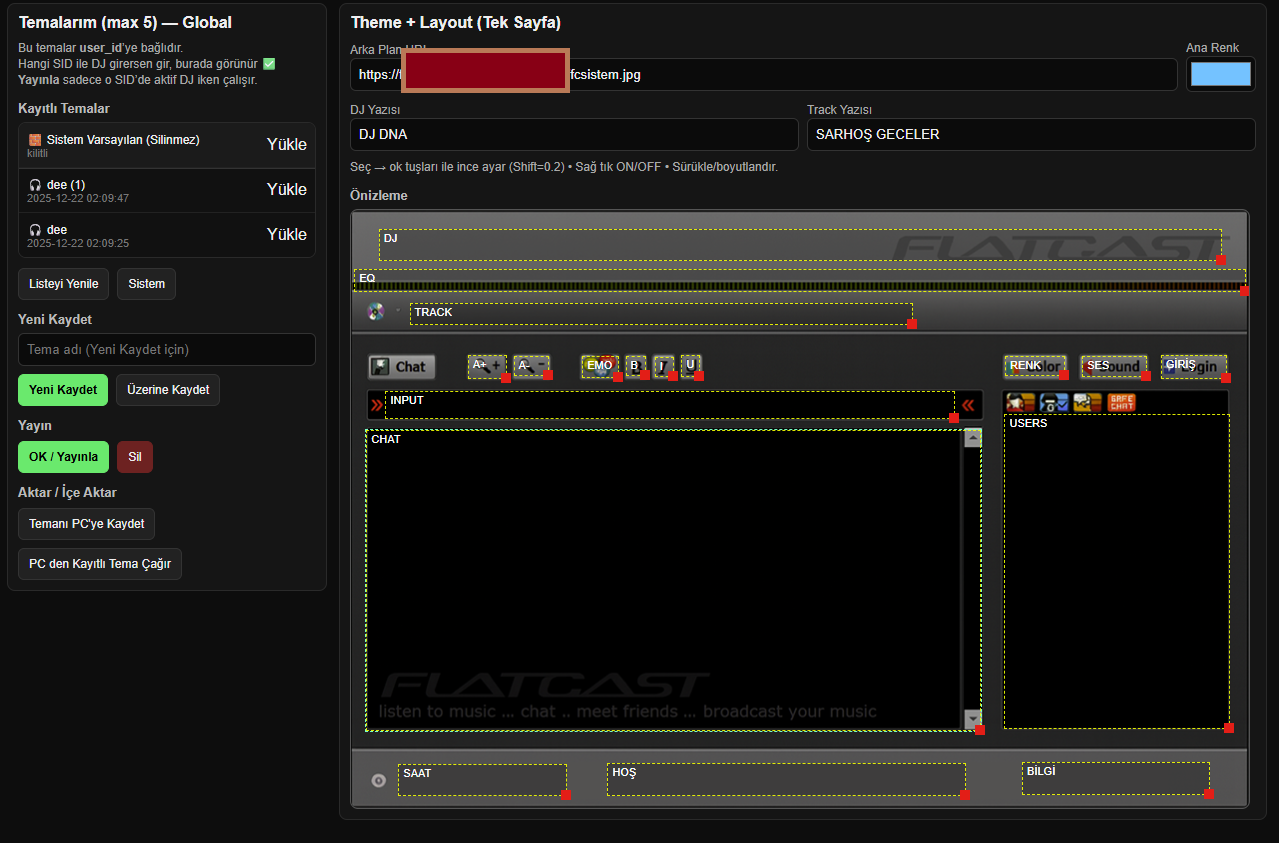This screenshot has height=843, width=1279.
Task: Select the EMO emoticon box
Action: click(x=600, y=366)
